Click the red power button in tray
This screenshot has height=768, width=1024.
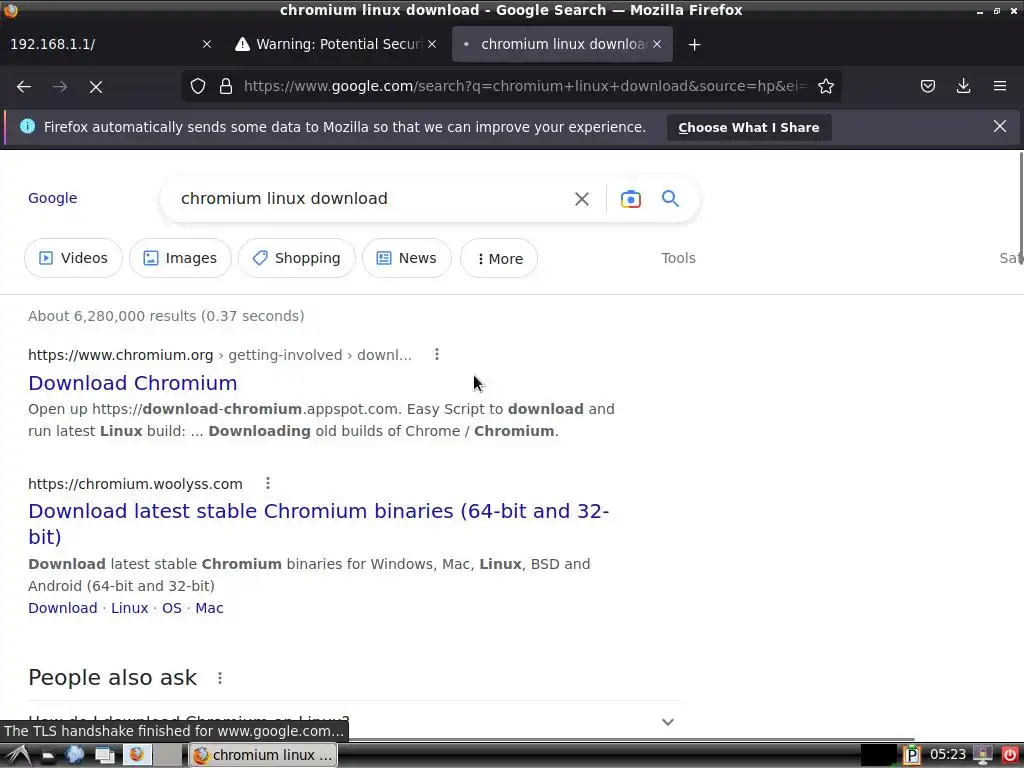pos(1010,755)
